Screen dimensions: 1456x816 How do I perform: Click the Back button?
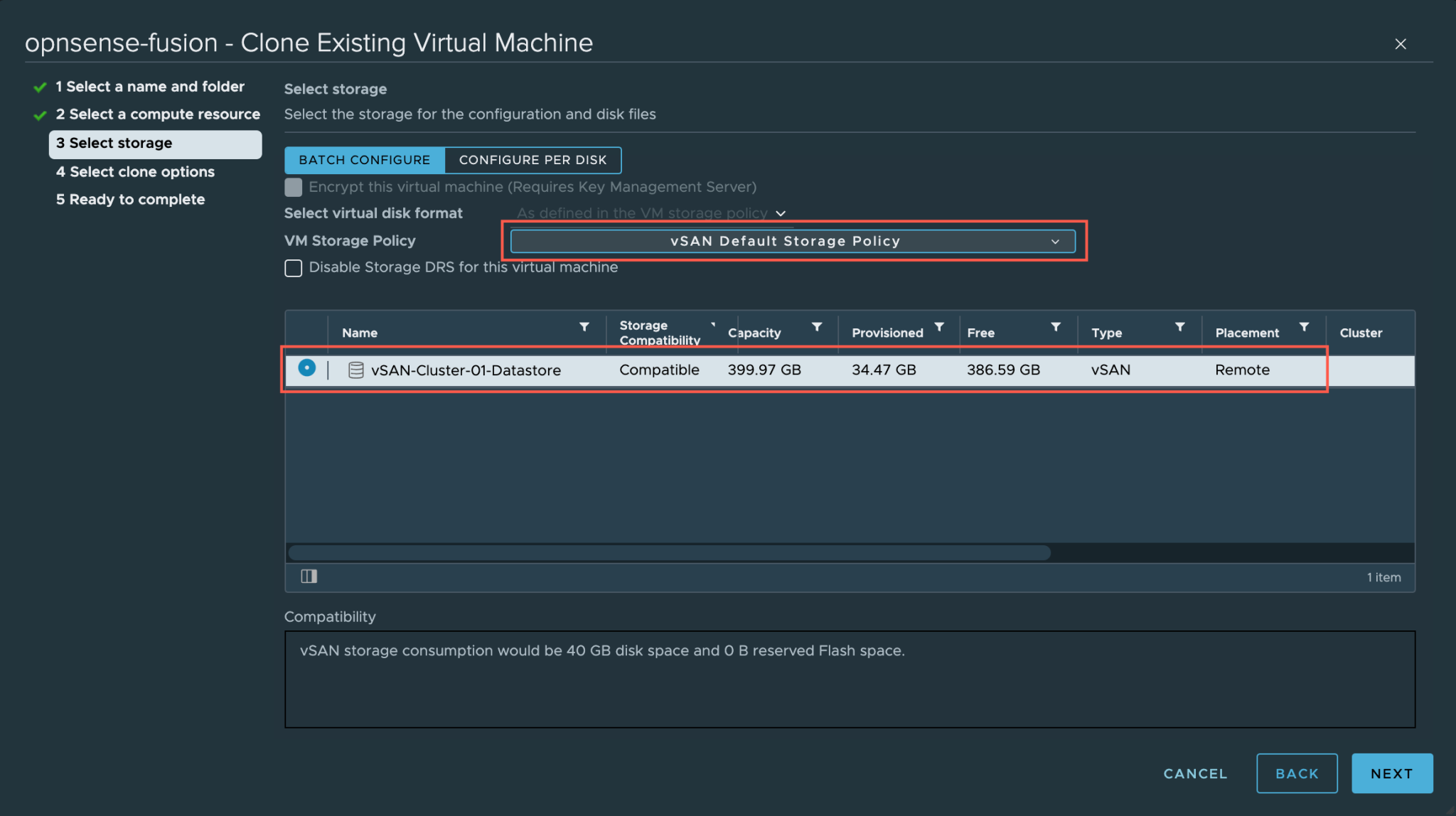click(1297, 773)
